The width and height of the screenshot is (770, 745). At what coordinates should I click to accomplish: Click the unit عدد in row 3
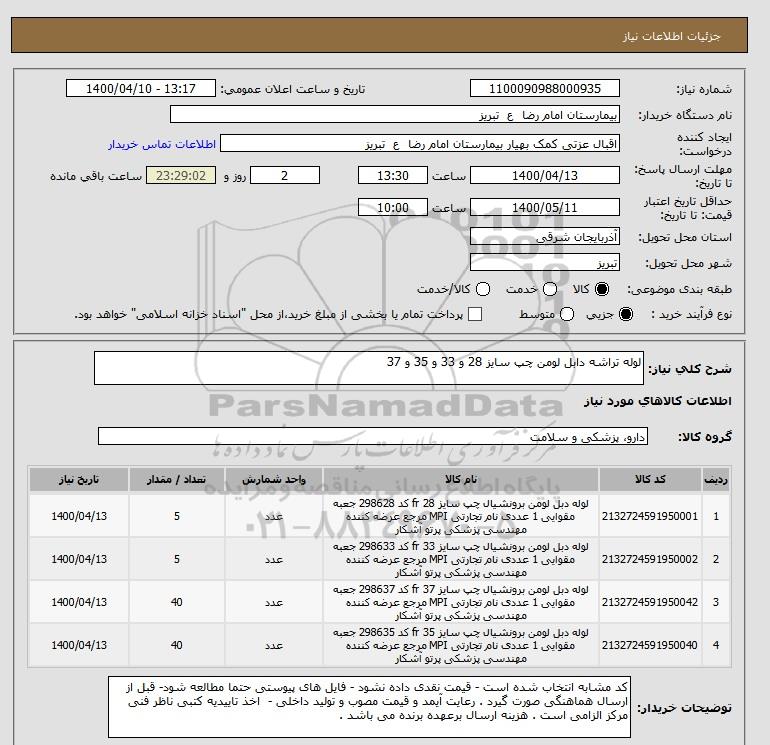click(274, 602)
